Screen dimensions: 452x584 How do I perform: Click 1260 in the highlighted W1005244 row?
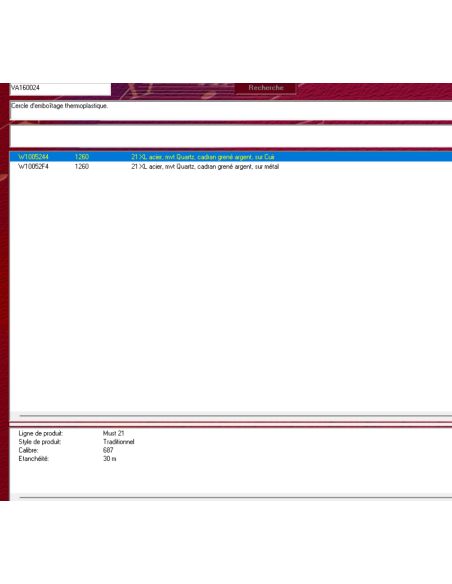point(82,157)
